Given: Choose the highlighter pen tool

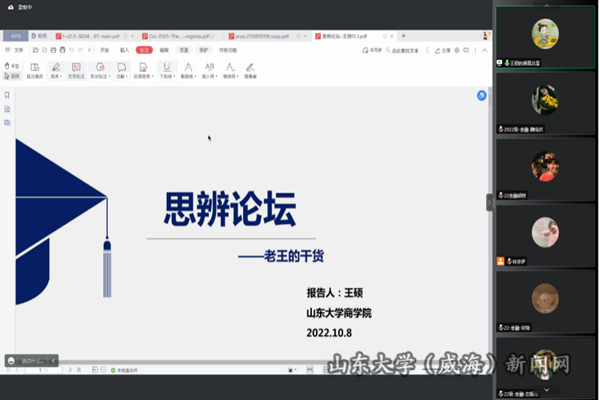Looking at the screenshot, I should click(x=55, y=67).
